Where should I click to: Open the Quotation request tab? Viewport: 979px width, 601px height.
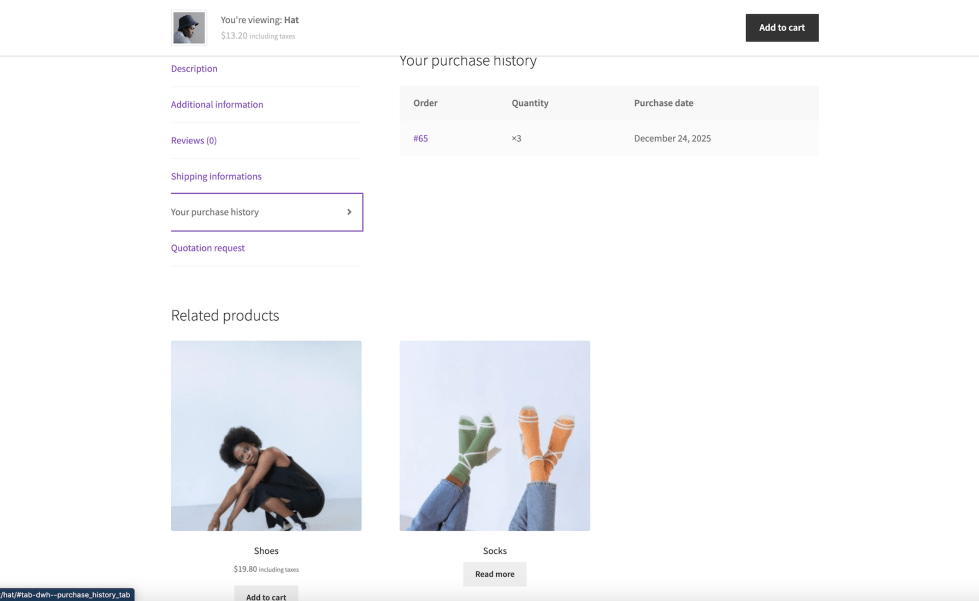click(208, 248)
